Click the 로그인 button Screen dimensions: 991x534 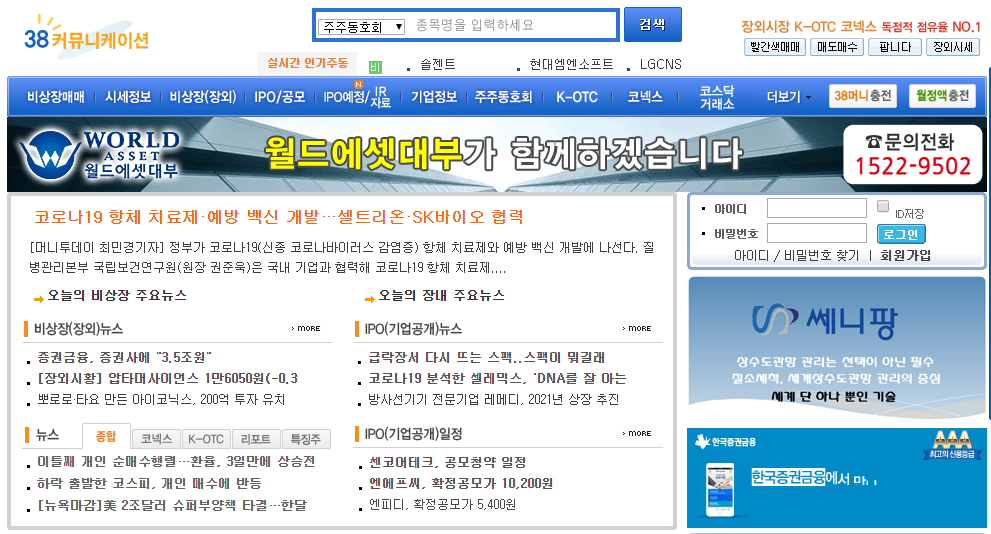[x=901, y=234]
